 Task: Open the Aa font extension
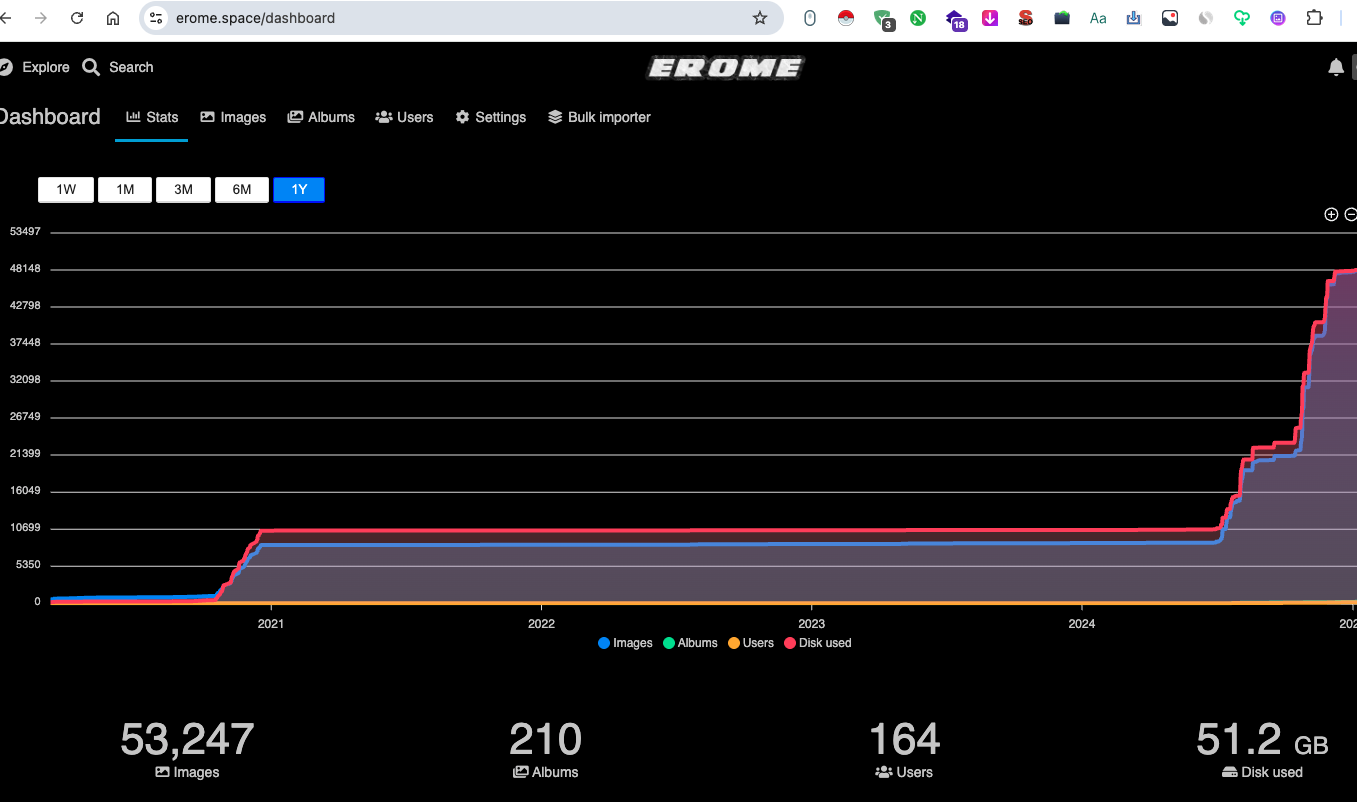(x=1098, y=18)
